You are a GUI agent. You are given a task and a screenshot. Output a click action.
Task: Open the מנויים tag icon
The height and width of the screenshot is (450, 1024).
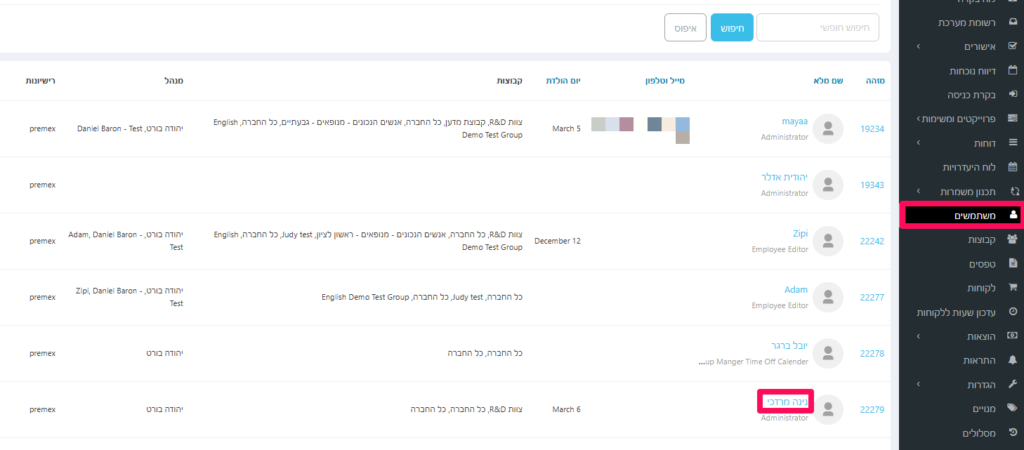coord(1012,408)
